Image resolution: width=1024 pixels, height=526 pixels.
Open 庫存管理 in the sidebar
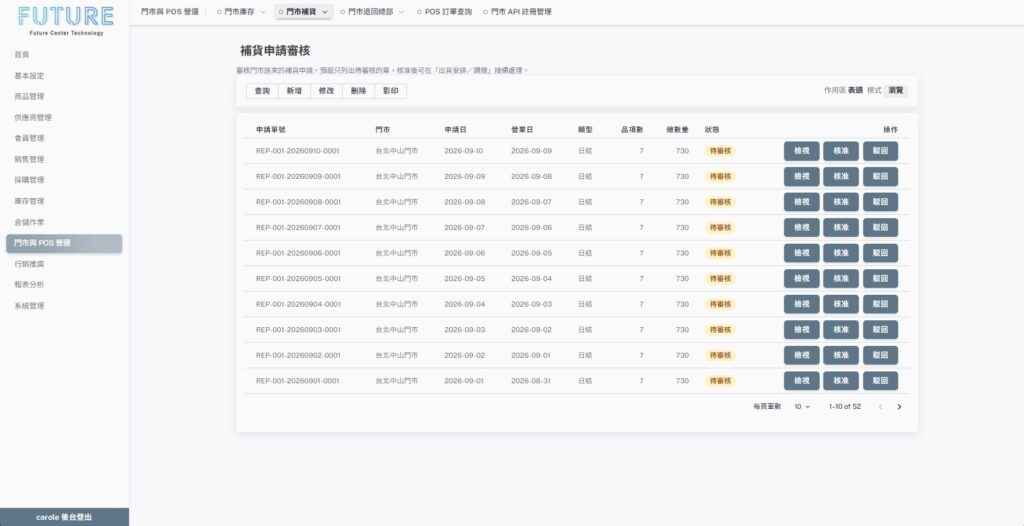pos(64,201)
